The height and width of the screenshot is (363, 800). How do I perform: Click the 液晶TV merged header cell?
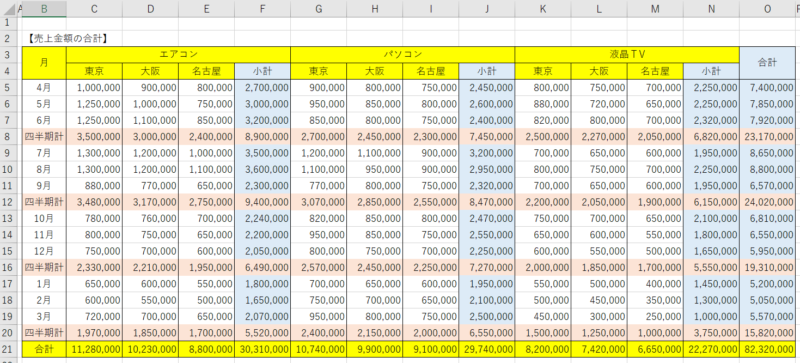[x=627, y=55]
